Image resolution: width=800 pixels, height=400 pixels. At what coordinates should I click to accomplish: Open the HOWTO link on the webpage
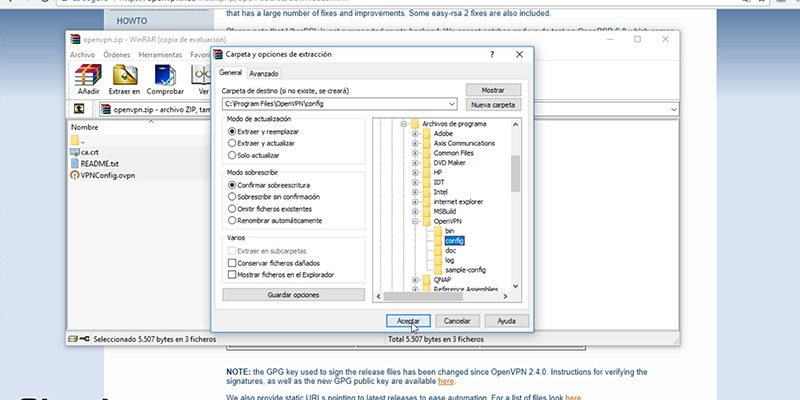point(132,21)
